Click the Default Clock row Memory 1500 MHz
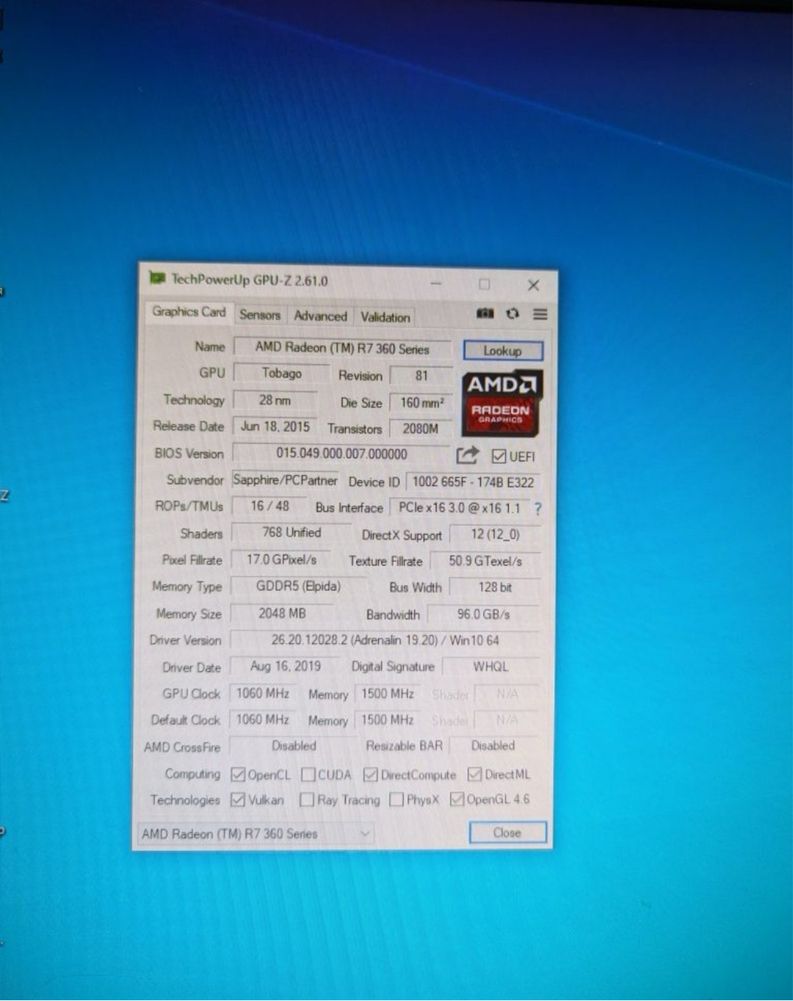This screenshot has width=793, height=1001. pyautogui.click(x=388, y=720)
